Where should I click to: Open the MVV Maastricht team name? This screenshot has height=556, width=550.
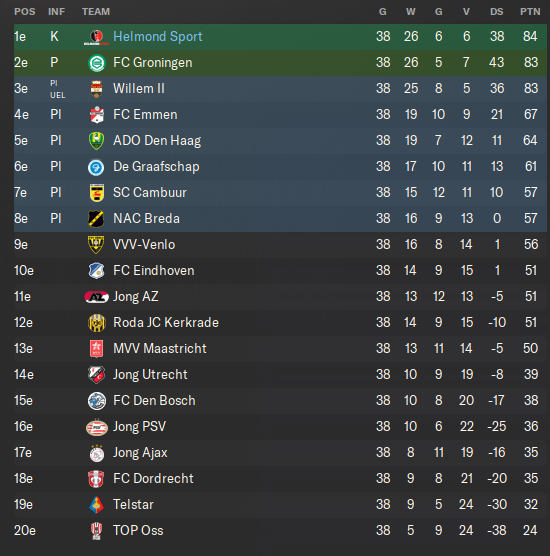[x=160, y=349]
